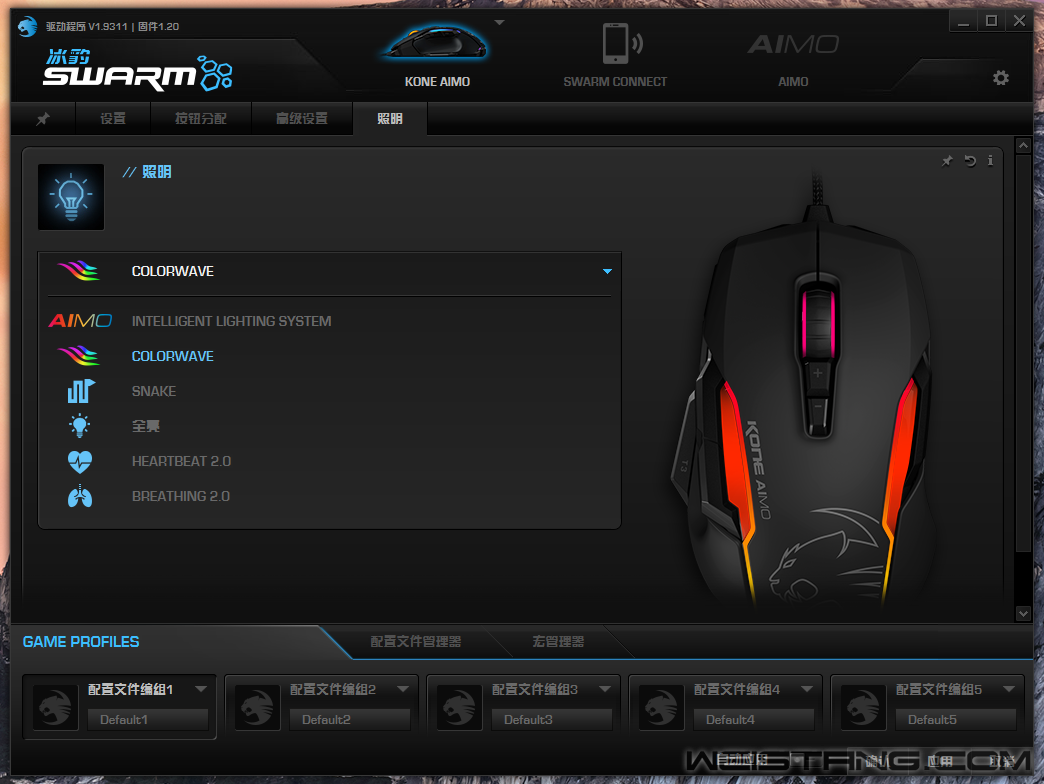Viewport: 1044px width, 784px height.
Task: Switch to the 按钮分配 tab
Action: click(x=201, y=119)
